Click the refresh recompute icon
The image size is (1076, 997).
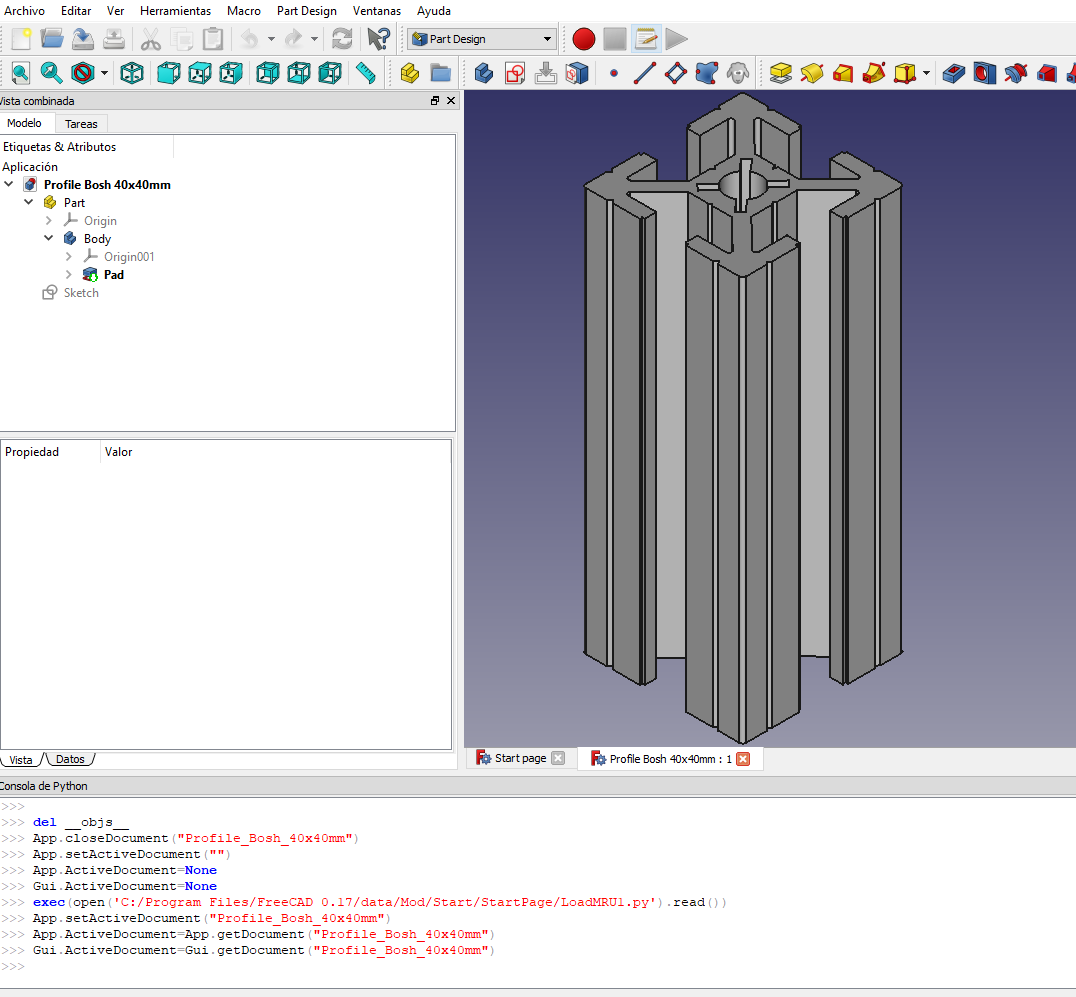pyautogui.click(x=342, y=39)
